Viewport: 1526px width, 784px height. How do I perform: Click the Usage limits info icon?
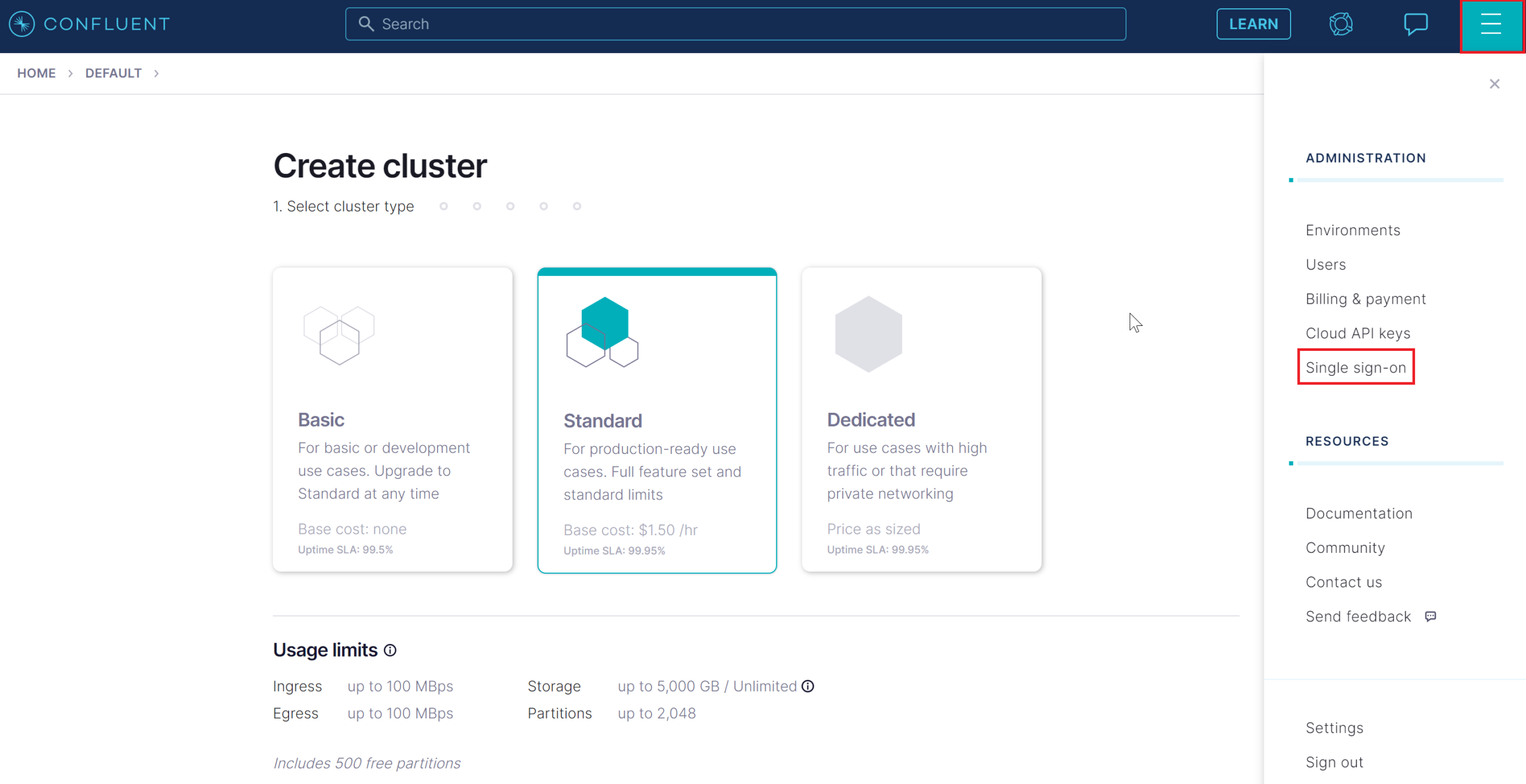pos(390,650)
